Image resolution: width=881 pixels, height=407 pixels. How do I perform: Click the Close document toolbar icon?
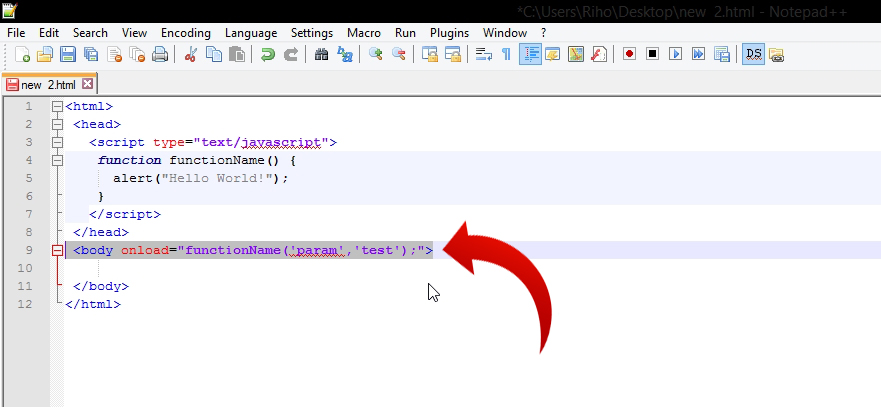tap(115, 55)
